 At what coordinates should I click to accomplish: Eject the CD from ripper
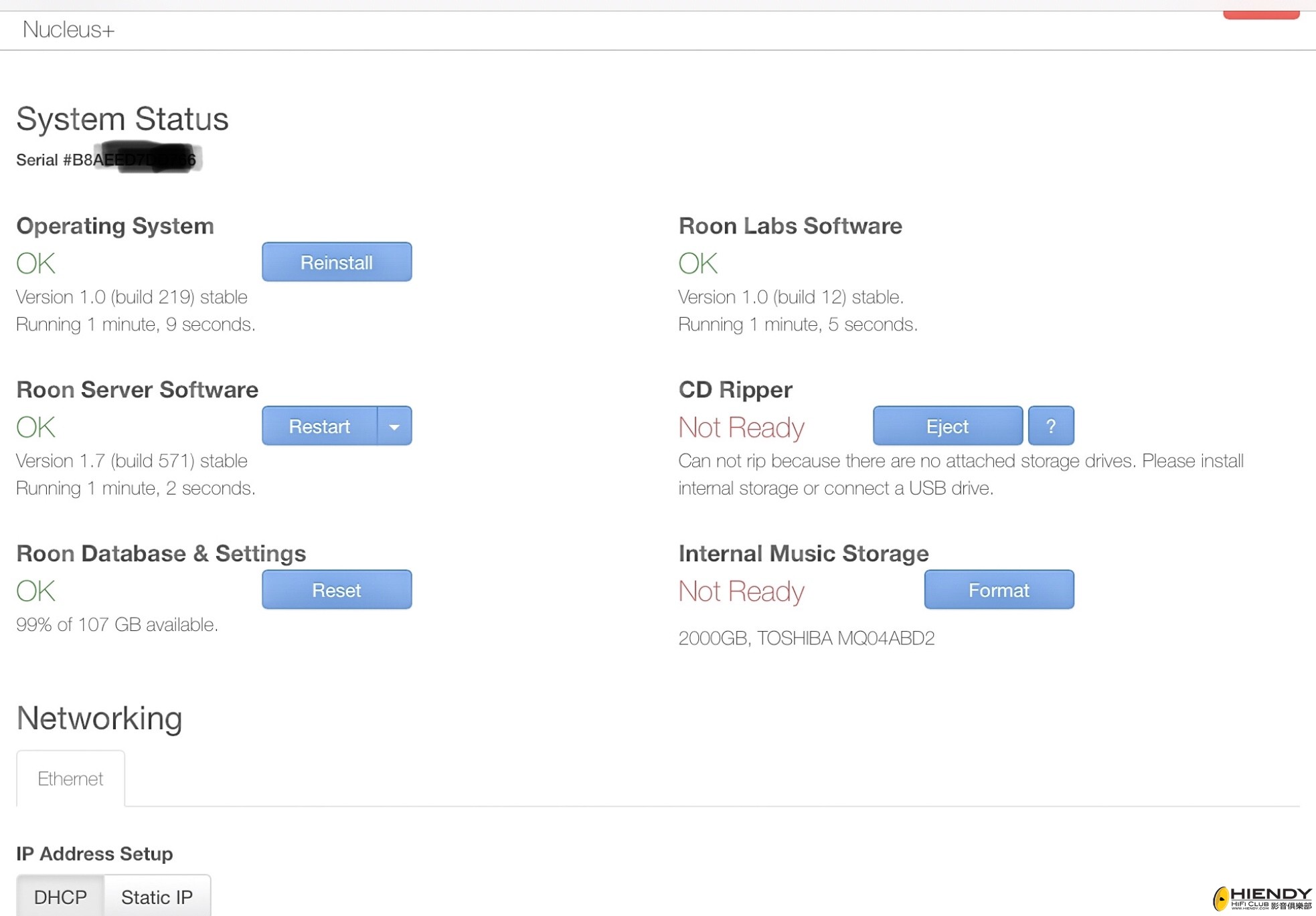(947, 426)
